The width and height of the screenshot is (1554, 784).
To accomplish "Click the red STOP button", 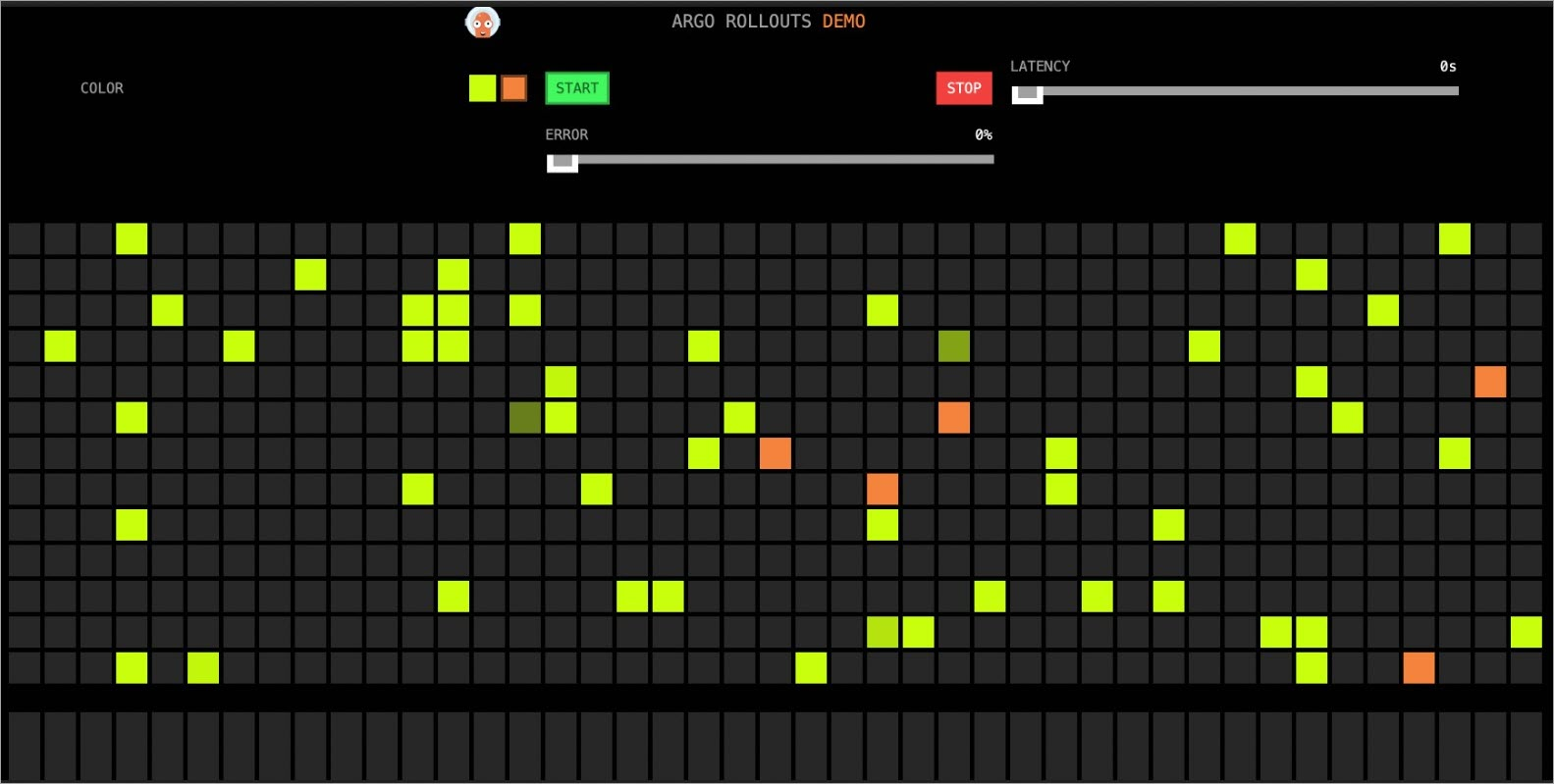I will click(x=964, y=88).
